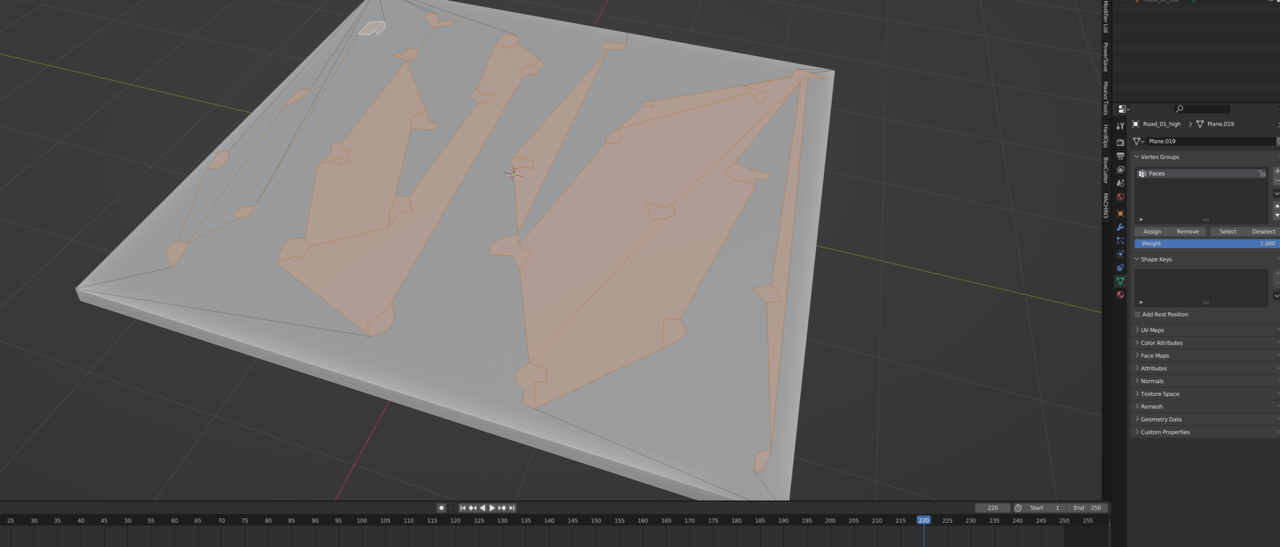Open the mesh data-block browse dropdown
1280x547 pixels.
coord(1139,141)
